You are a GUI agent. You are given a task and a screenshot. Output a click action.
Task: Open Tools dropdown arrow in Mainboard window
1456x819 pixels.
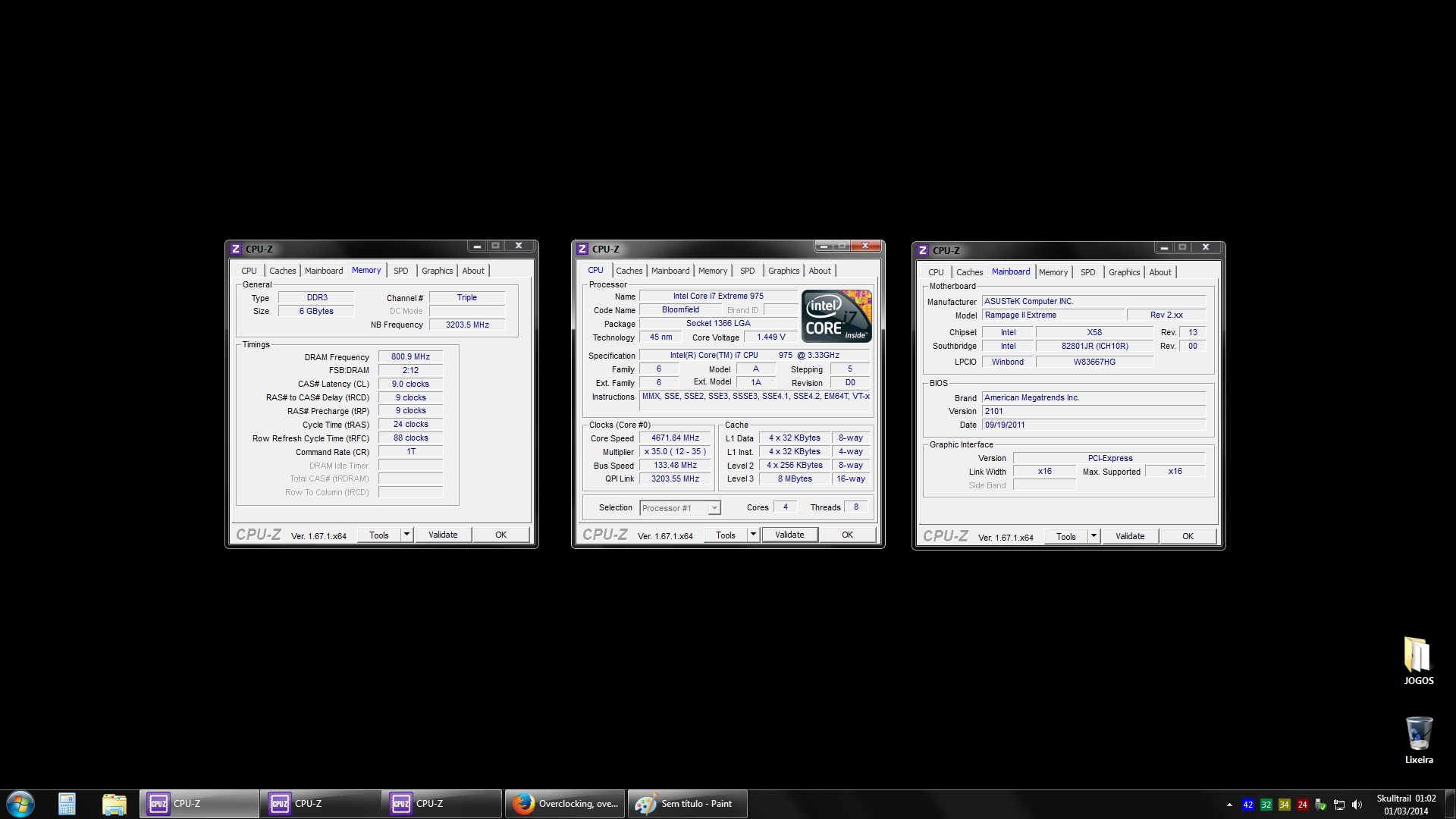tap(1094, 536)
